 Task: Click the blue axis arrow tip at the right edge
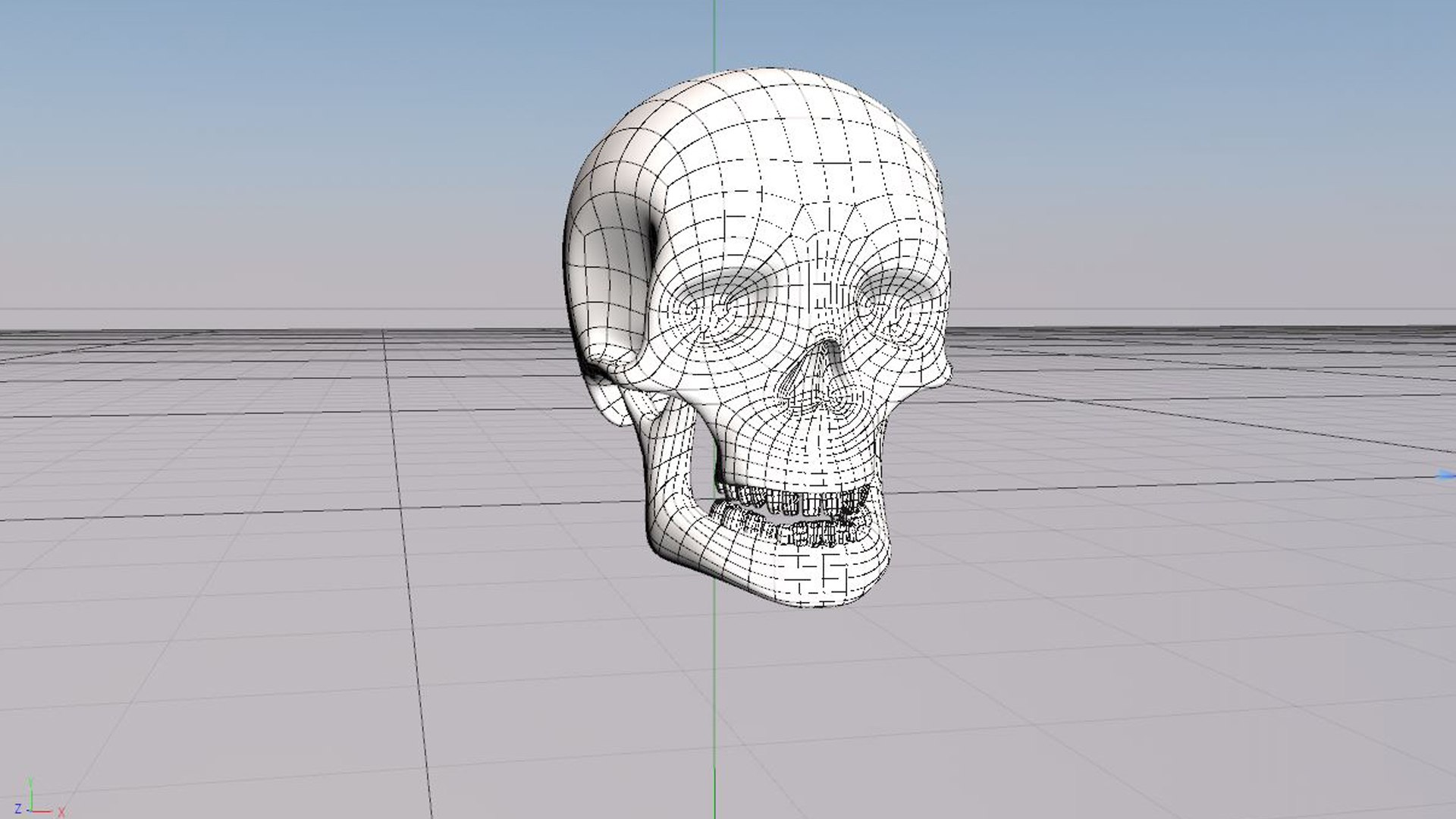(x=1448, y=475)
